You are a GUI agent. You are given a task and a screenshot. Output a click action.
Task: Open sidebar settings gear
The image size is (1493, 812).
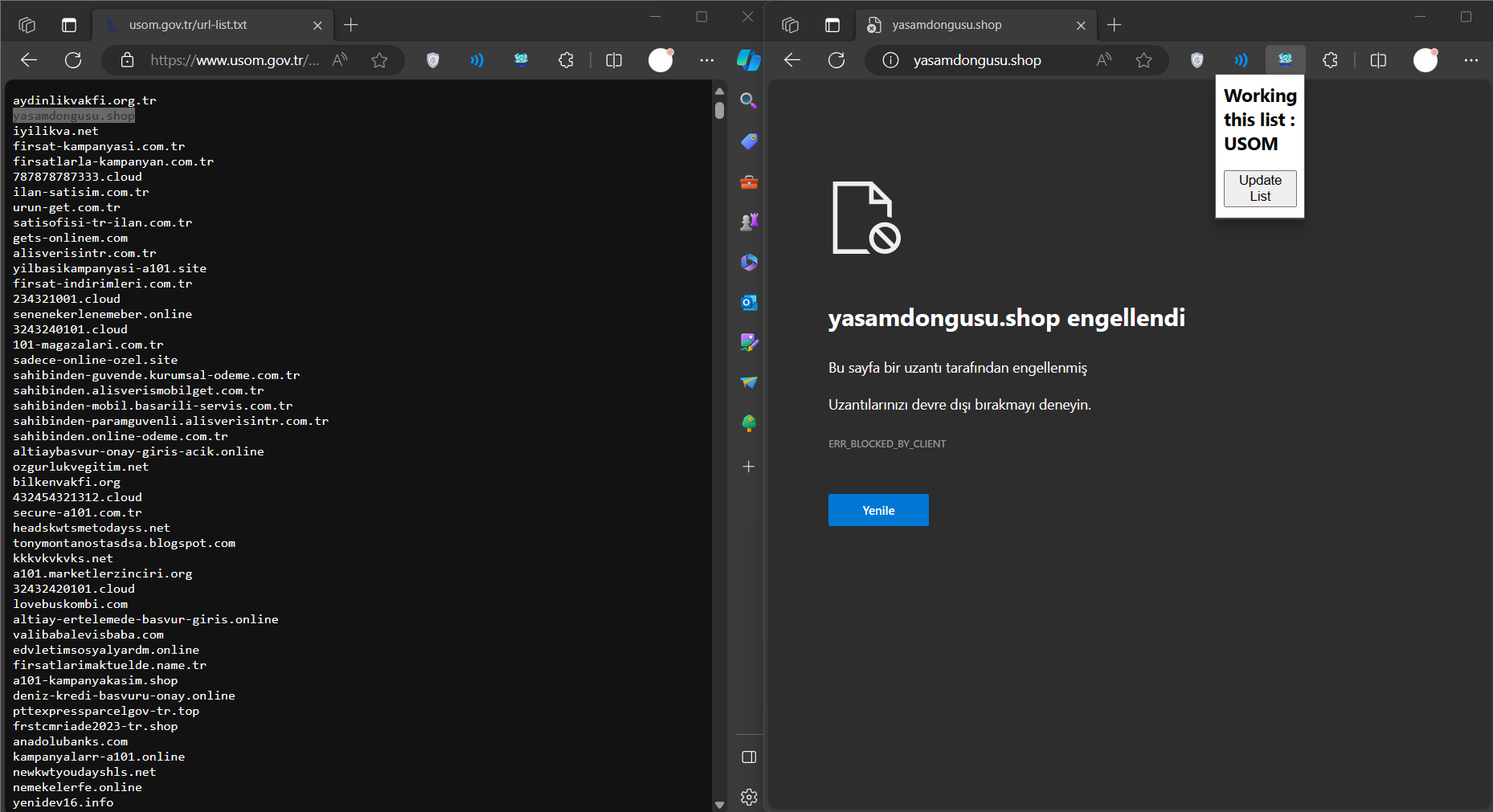(748, 798)
